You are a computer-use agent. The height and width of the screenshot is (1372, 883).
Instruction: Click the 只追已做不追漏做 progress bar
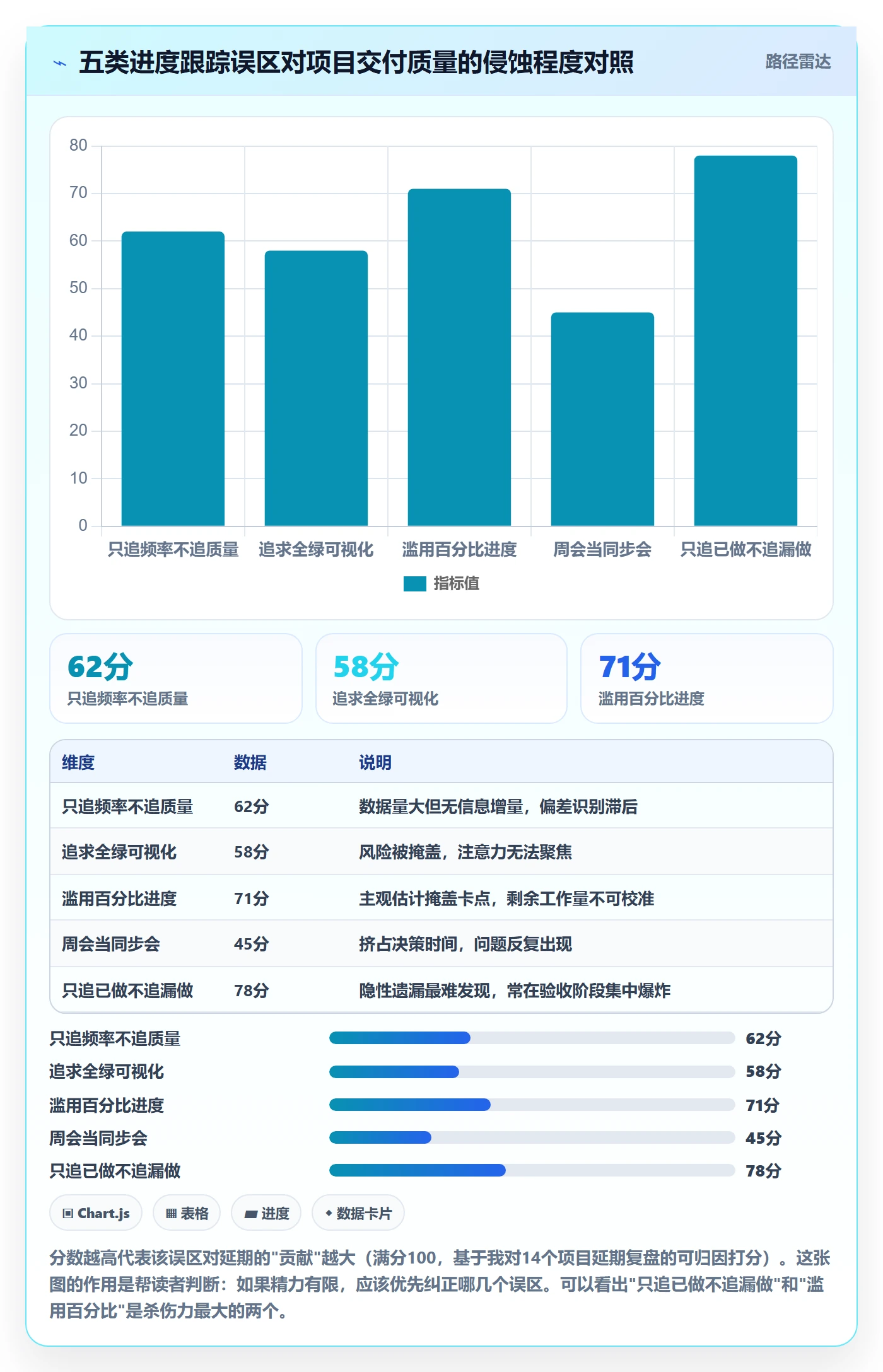tap(532, 1170)
